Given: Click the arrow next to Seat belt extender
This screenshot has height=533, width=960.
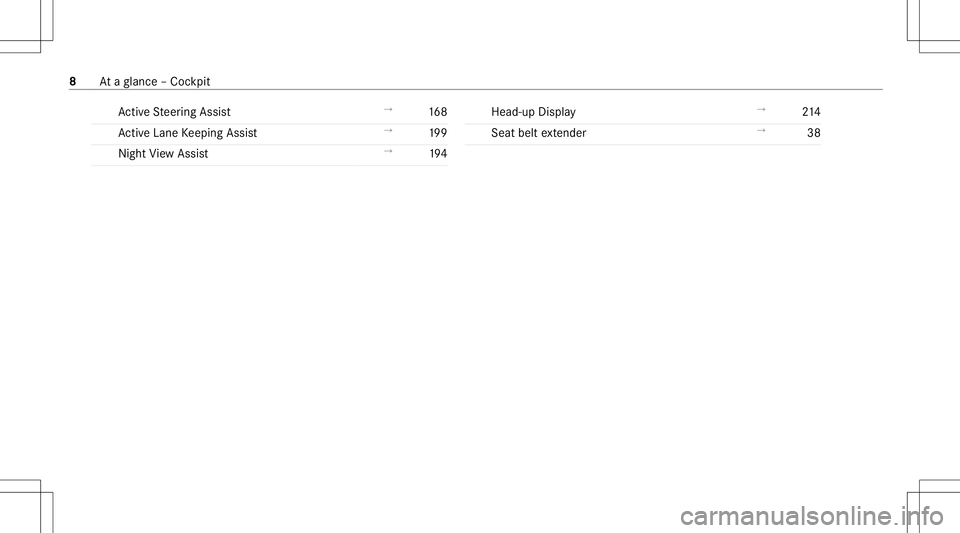Looking at the screenshot, I should (761, 130).
